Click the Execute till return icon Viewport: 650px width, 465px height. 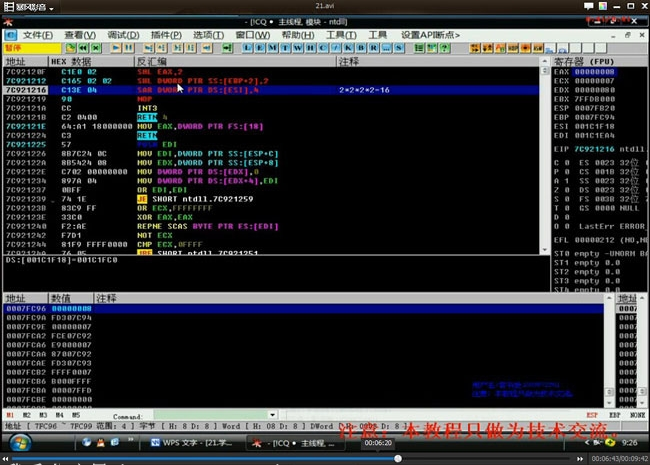tap(206, 48)
